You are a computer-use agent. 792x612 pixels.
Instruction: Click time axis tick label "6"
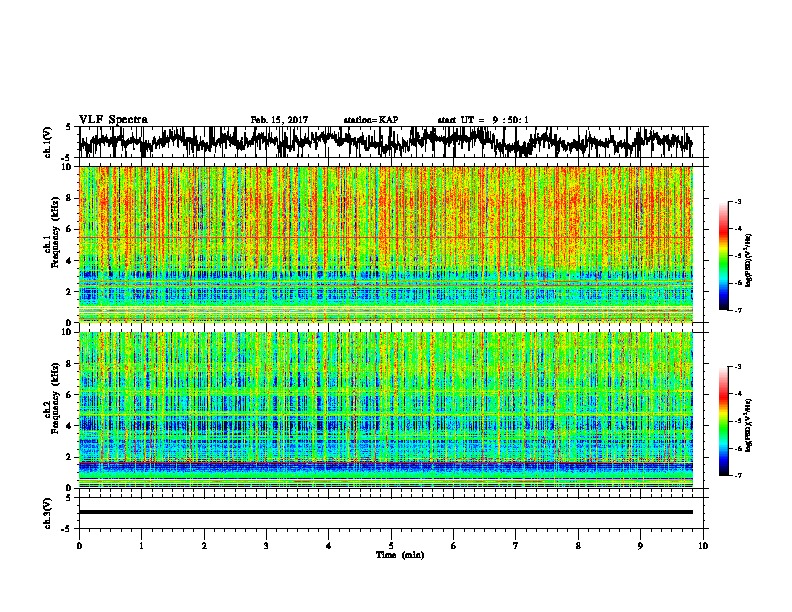point(453,546)
